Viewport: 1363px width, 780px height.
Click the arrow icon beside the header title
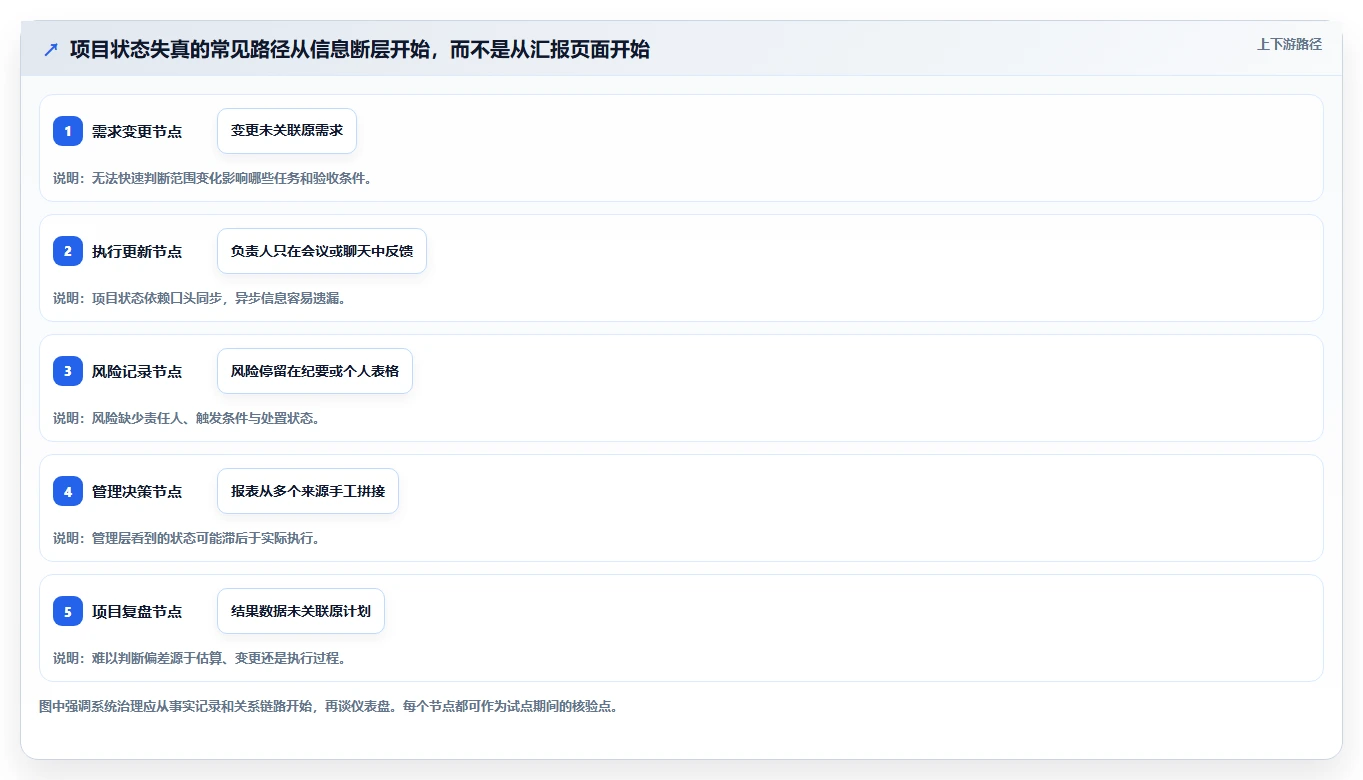pos(51,50)
